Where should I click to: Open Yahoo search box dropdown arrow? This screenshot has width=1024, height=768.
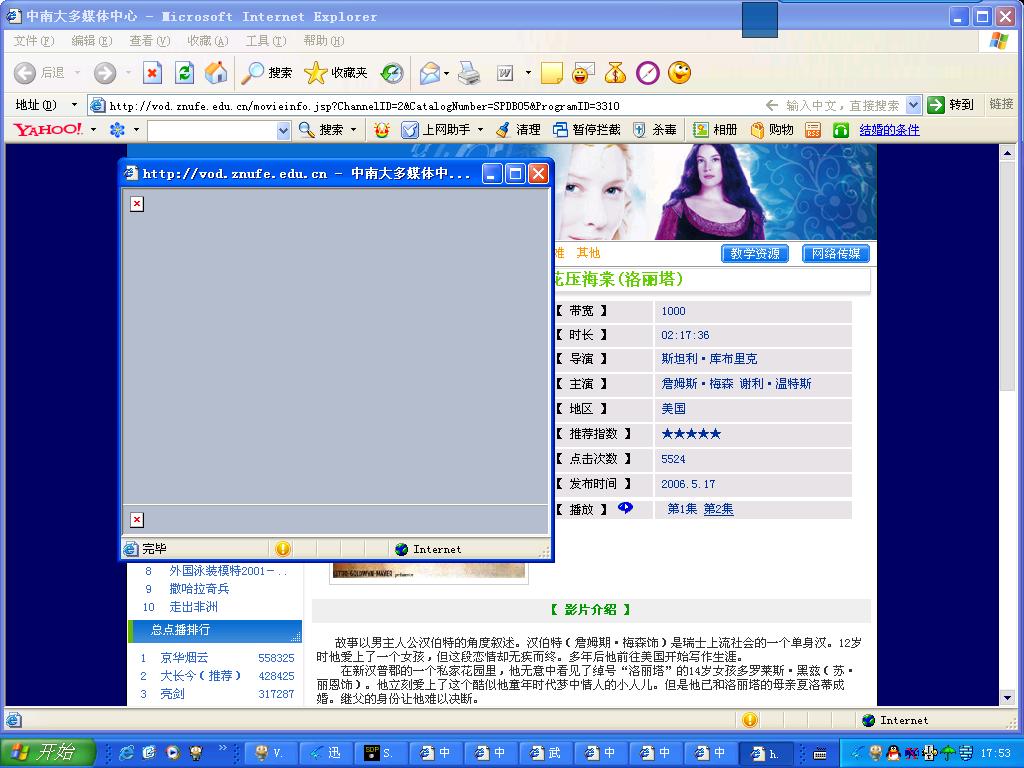coord(283,131)
